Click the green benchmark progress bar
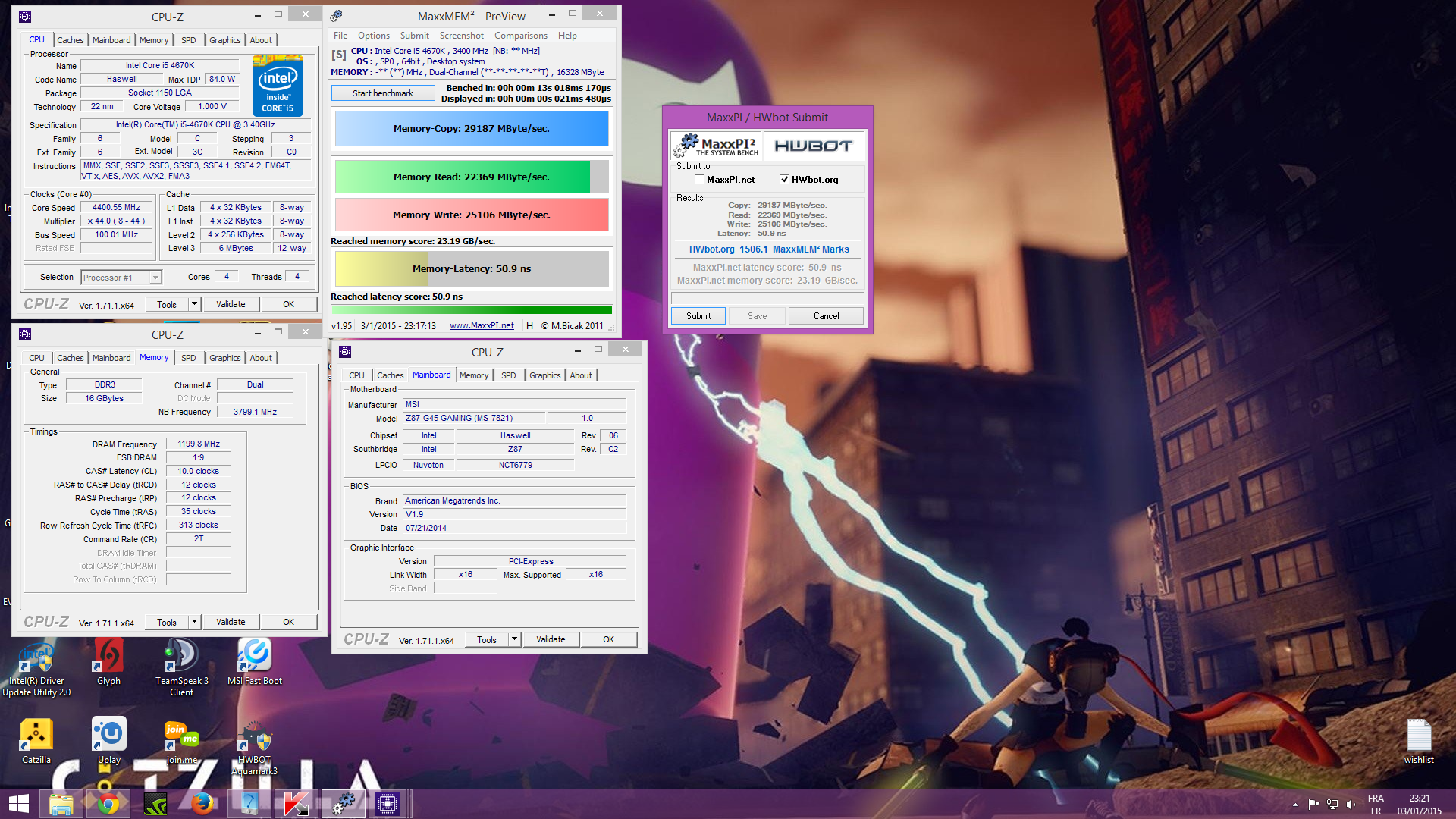1456x819 pixels. pyautogui.click(x=472, y=309)
